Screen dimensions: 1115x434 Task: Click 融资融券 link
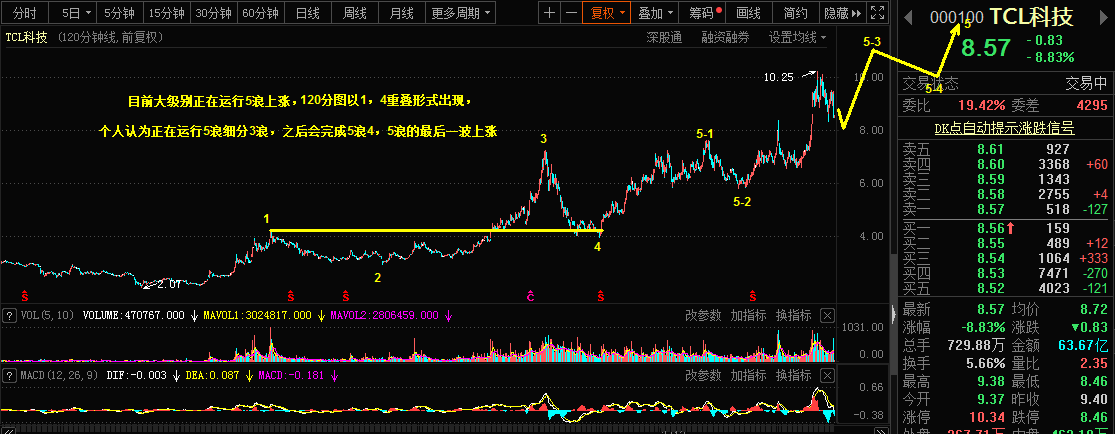click(725, 38)
